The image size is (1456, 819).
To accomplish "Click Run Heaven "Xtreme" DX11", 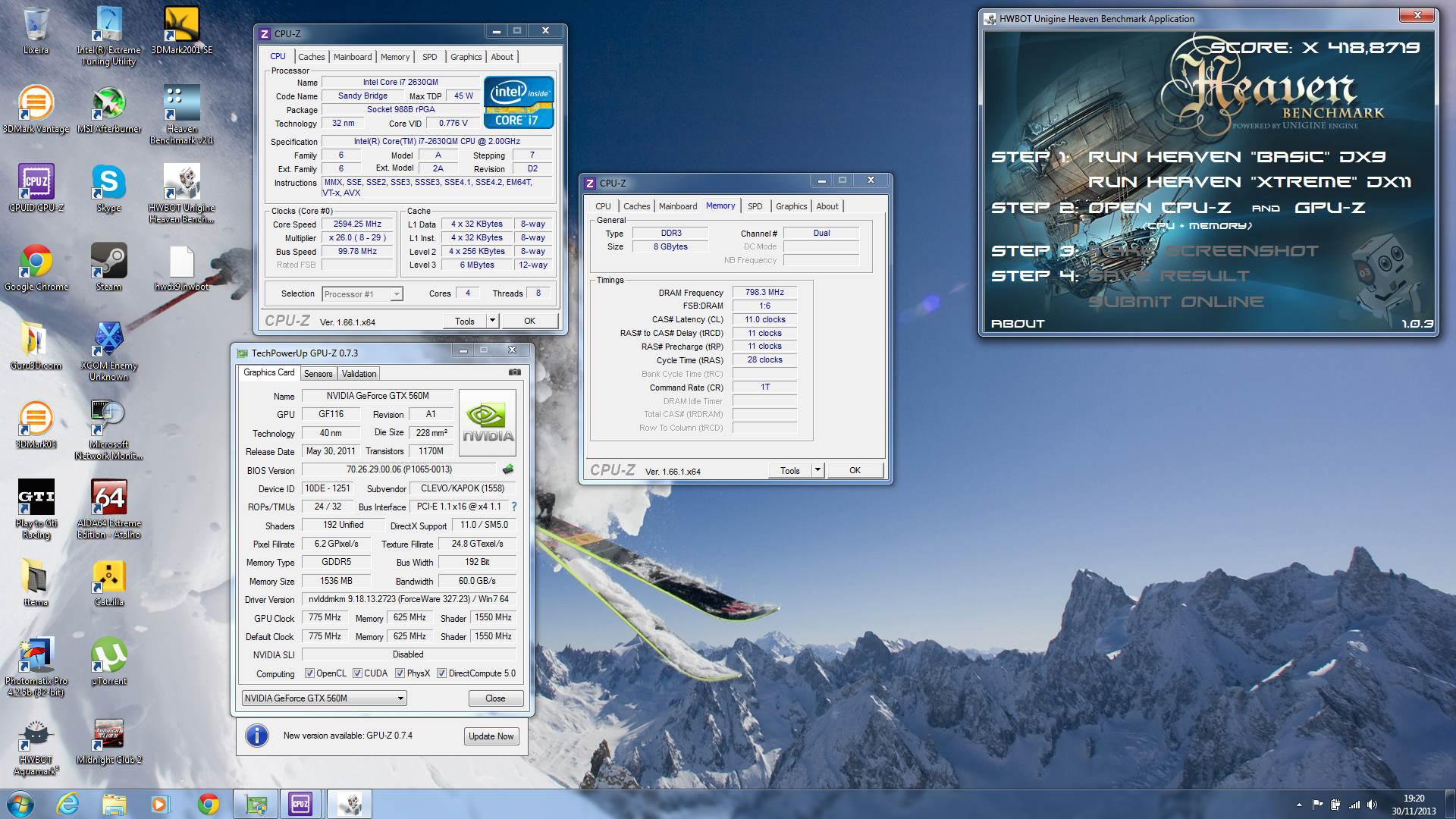I will tap(1250, 182).
